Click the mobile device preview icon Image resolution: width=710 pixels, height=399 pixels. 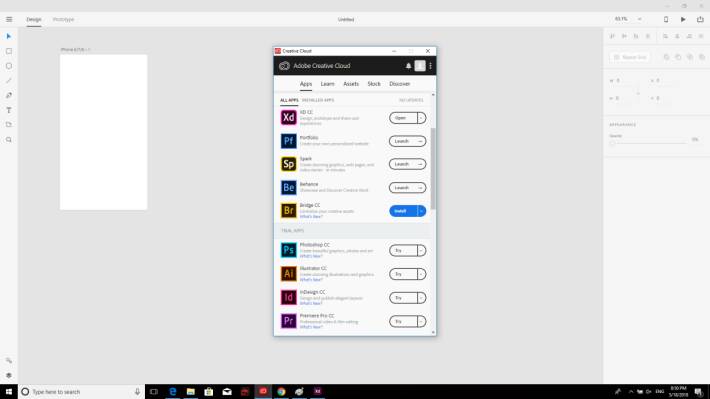[666, 19]
